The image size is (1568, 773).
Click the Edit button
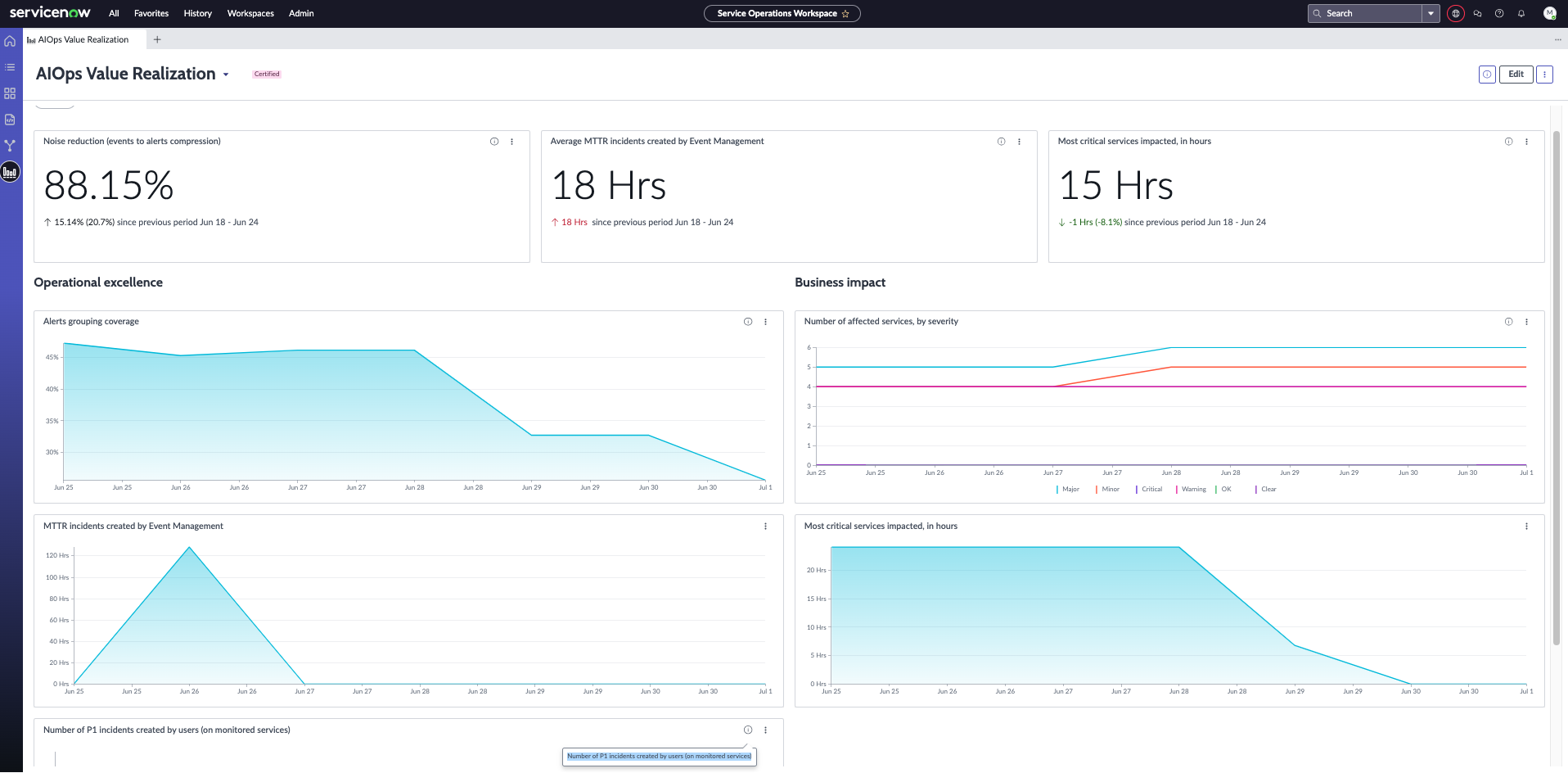[1516, 74]
